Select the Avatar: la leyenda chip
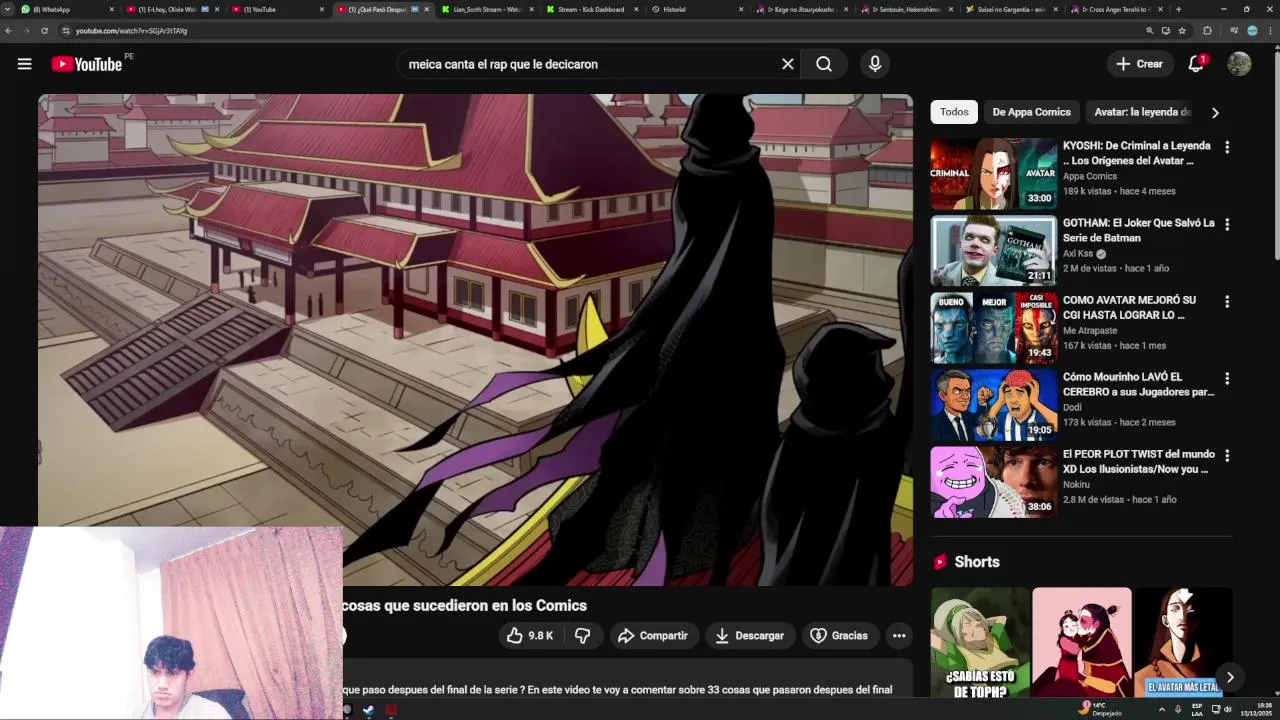 click(x=1142, y=112)
